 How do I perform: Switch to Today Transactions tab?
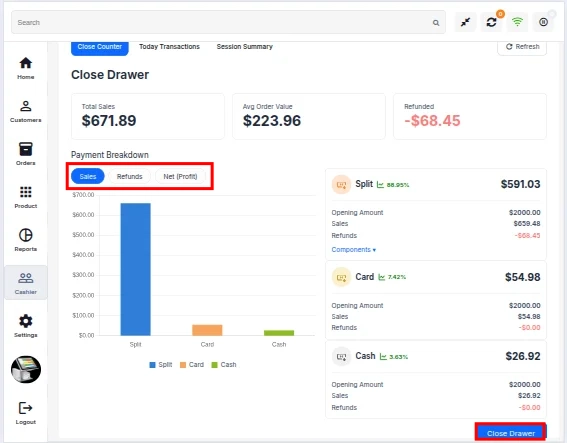click(169, 47)
